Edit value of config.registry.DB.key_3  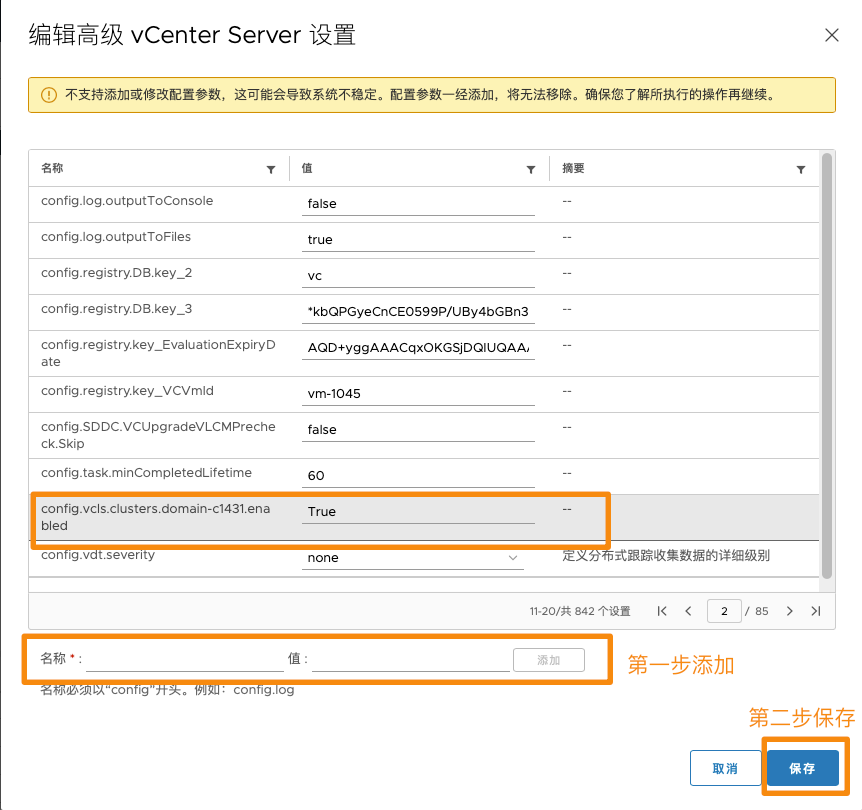click(x=418, y=312)
